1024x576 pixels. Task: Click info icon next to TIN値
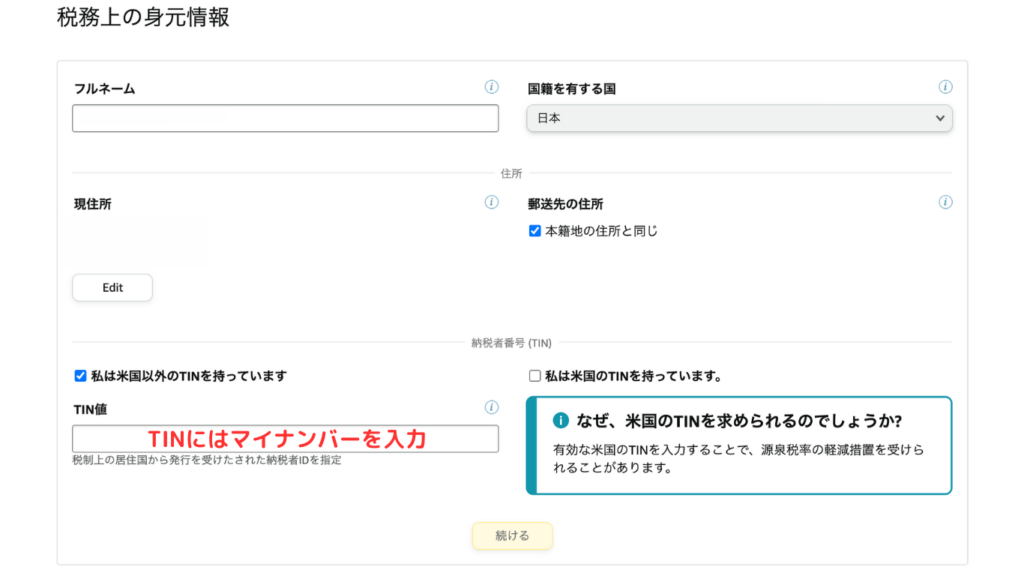[491, 408]
